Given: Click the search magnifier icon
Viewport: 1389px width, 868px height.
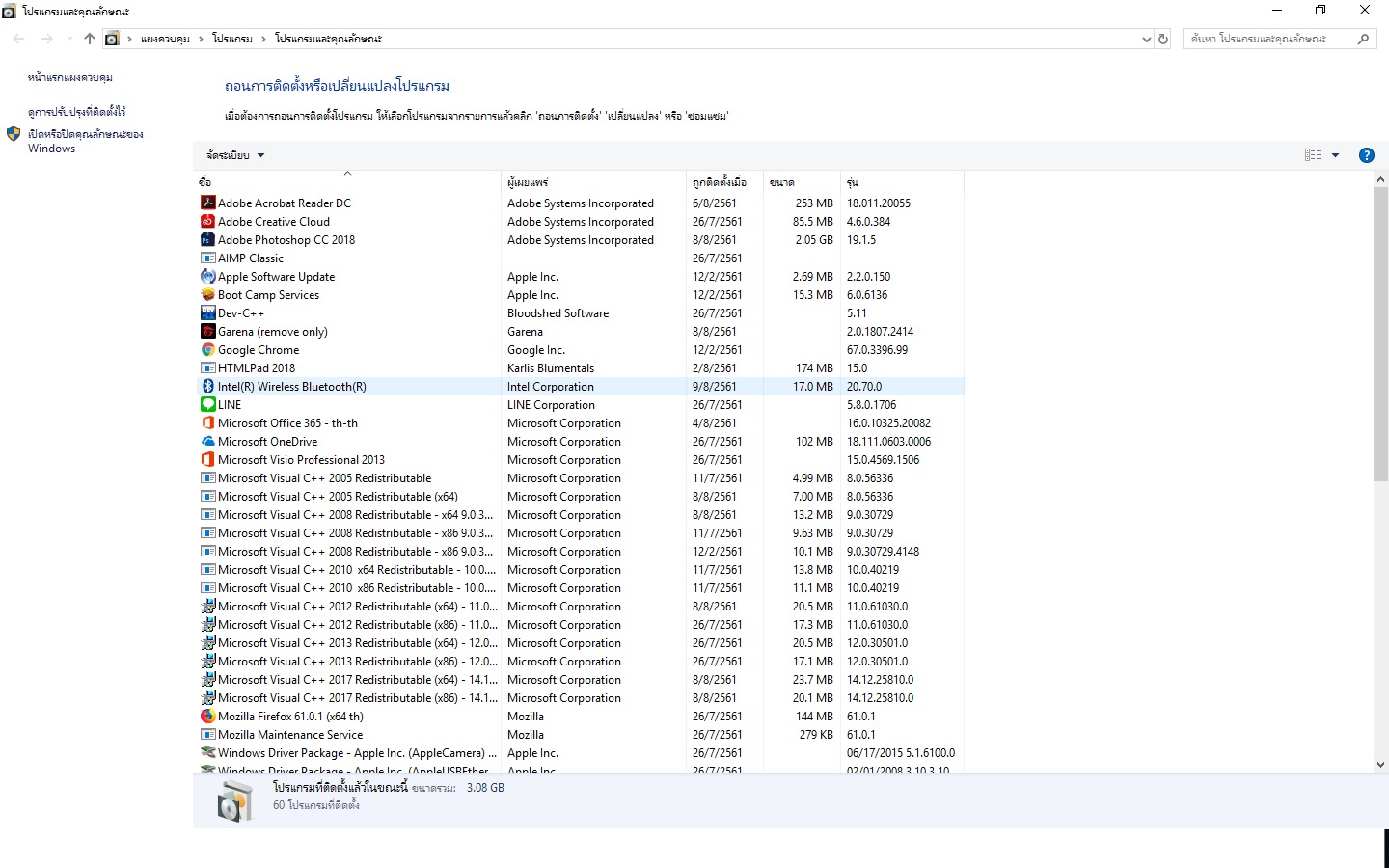Looking at the screenshot, I should point(1363,39).
